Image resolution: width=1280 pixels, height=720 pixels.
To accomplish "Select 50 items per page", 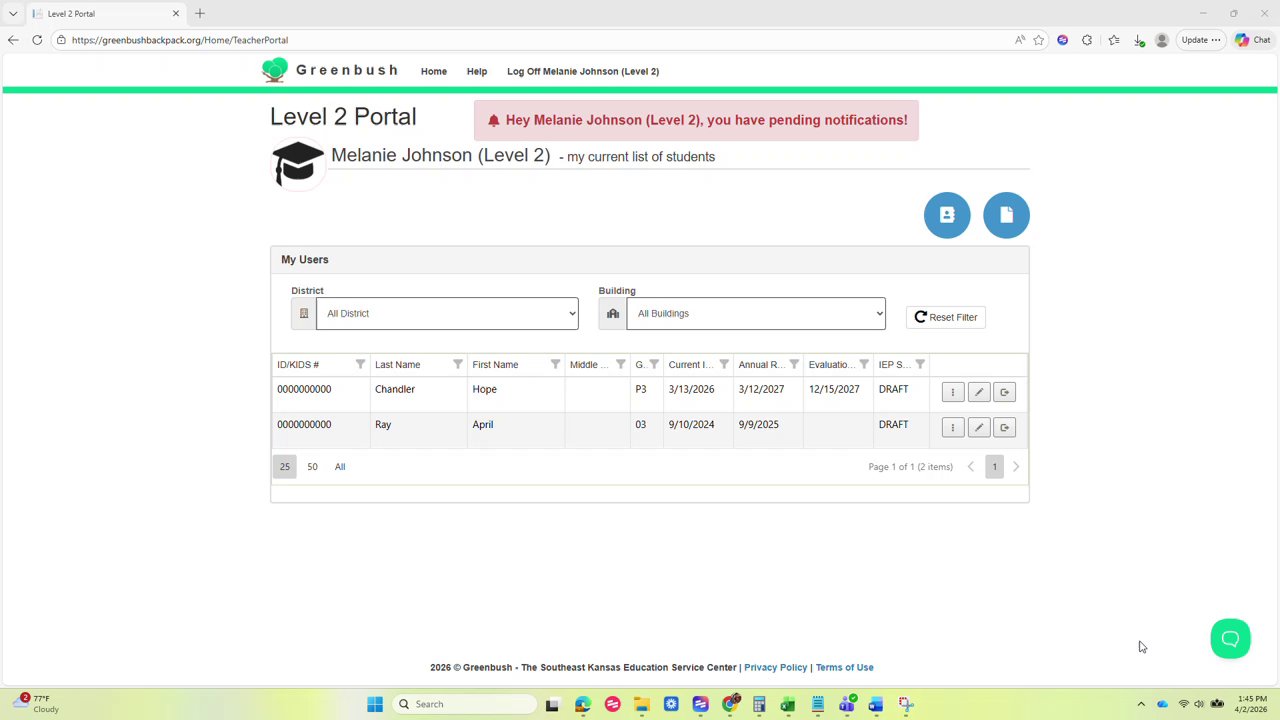I will [312, 467].
